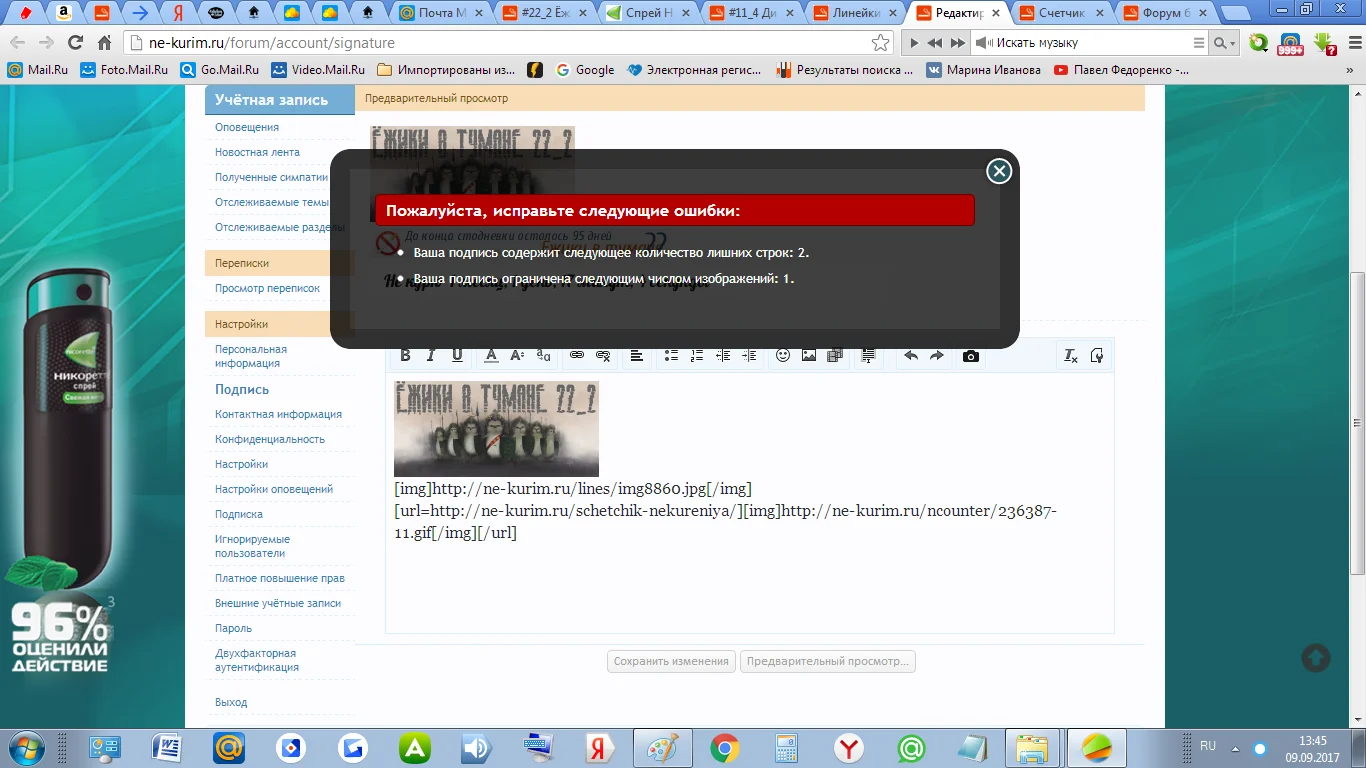This screenshot has height=768, width=1366.
Task: Go to browser home page icon
Action: click(104, 43)
